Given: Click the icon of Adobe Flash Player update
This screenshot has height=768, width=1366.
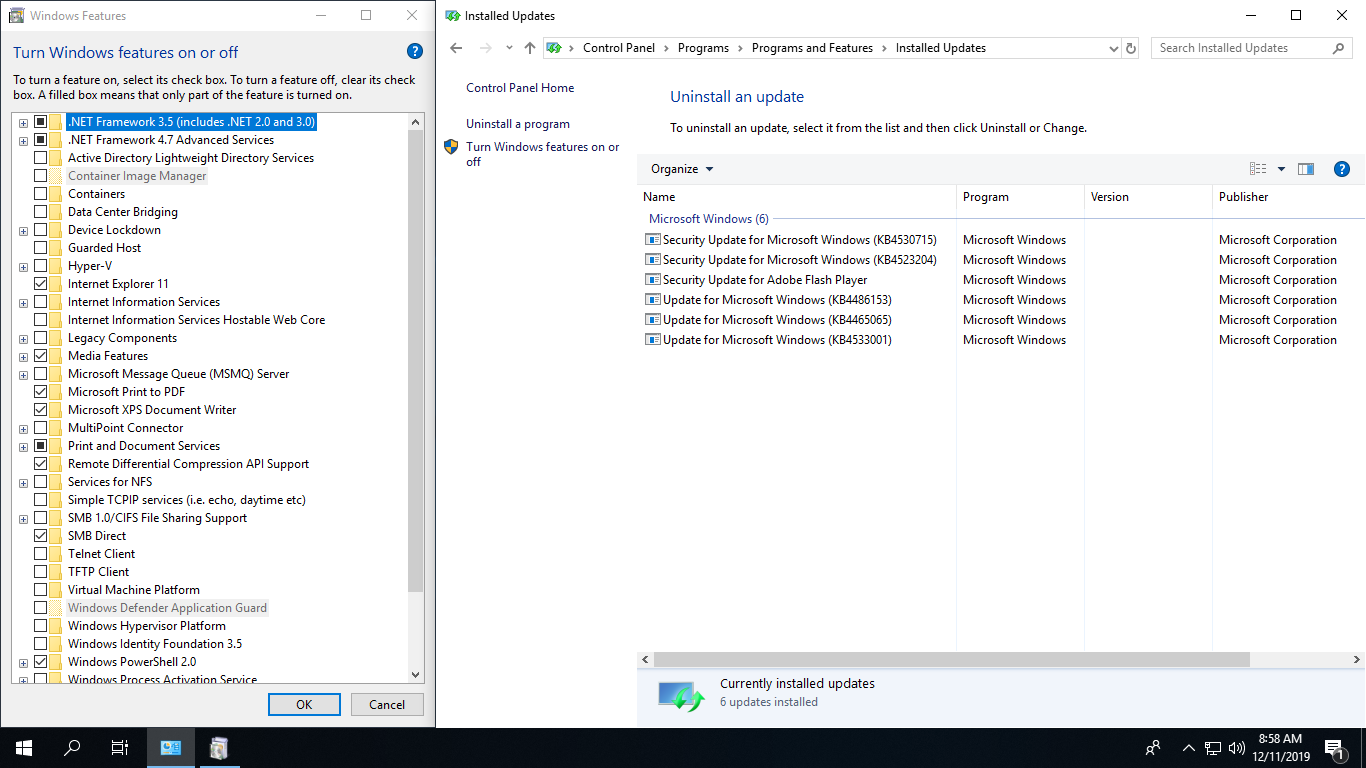Looking at the screenshot, I should point(653,280).
